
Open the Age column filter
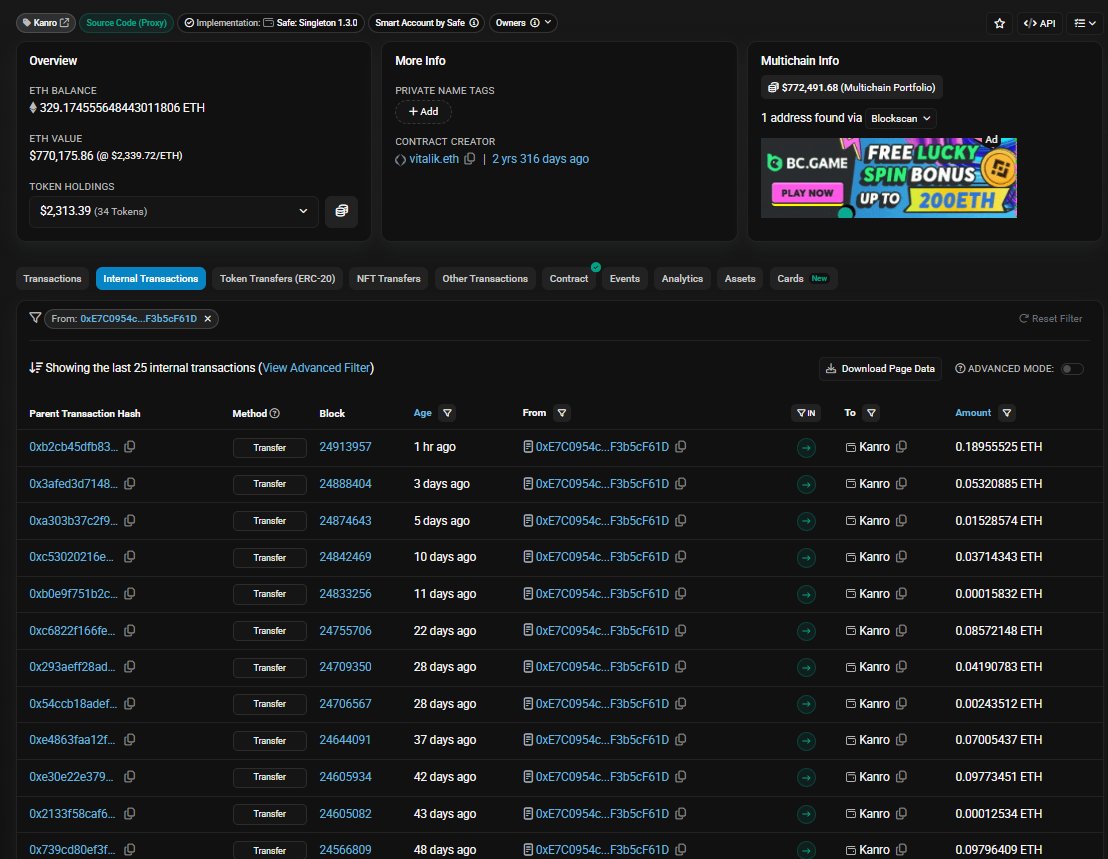click(x=447, y=413)
